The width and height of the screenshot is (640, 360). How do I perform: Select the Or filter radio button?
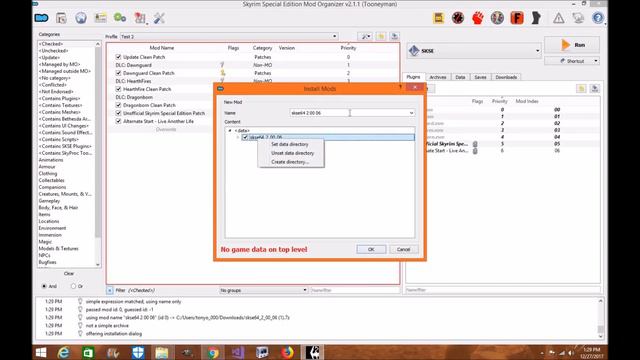point(73,286)
